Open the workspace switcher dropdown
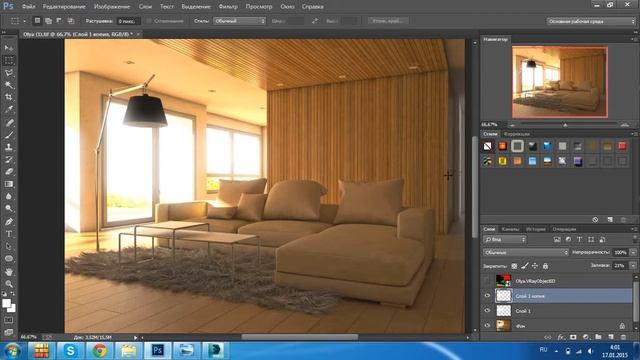This screenshot has width=640, height=360. [x=591, y=21]
